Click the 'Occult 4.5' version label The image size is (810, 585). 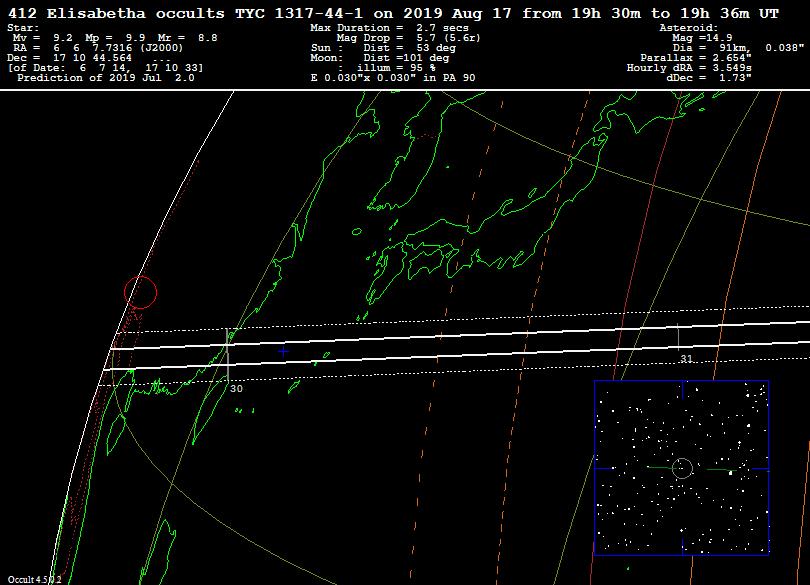coord(34,579)
